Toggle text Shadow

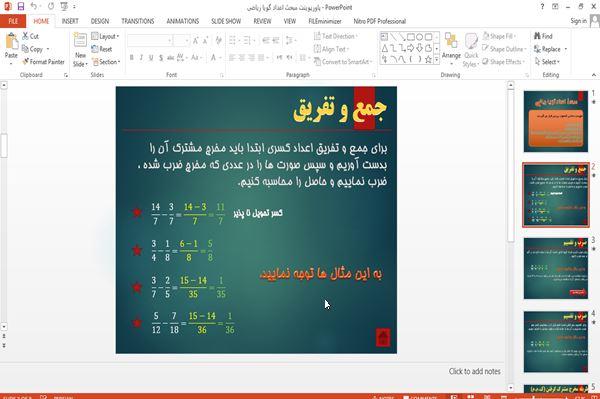[161, 58]
